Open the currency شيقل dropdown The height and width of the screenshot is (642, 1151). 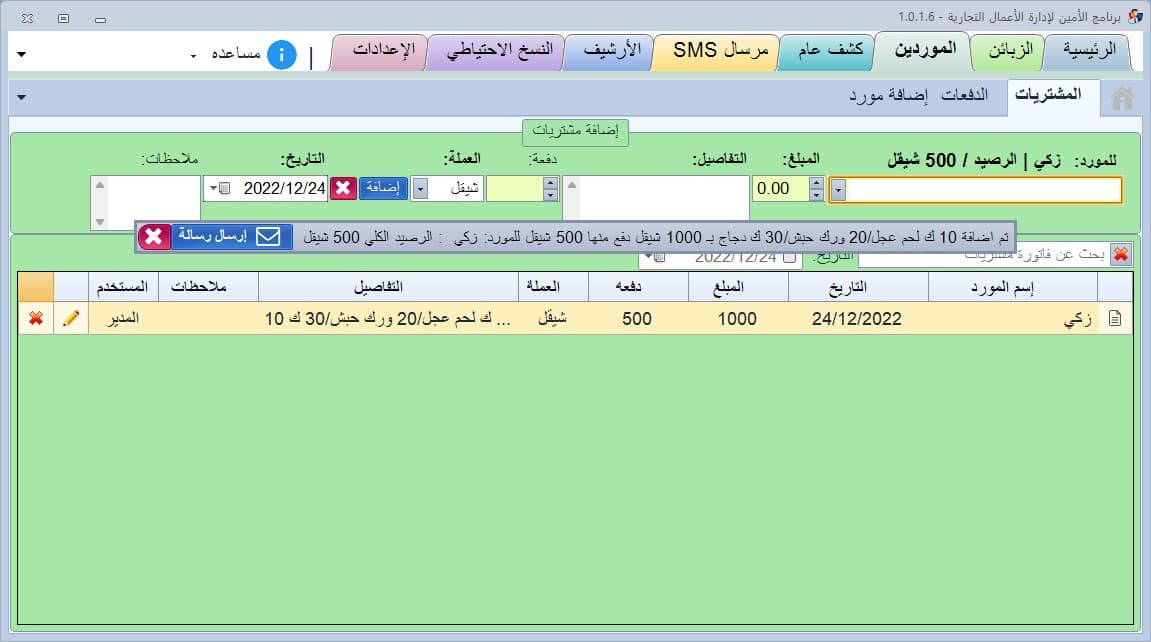coord(420,189)
